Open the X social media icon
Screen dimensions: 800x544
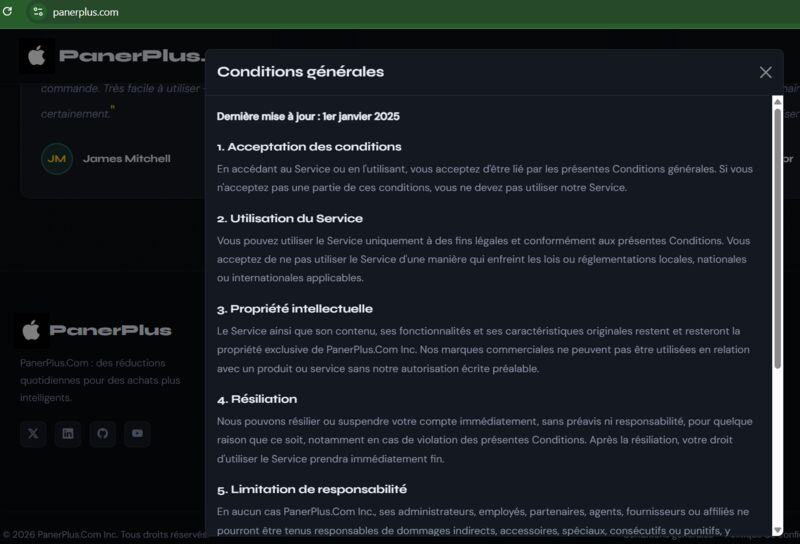pyautogui.click(x=33, y=434)
